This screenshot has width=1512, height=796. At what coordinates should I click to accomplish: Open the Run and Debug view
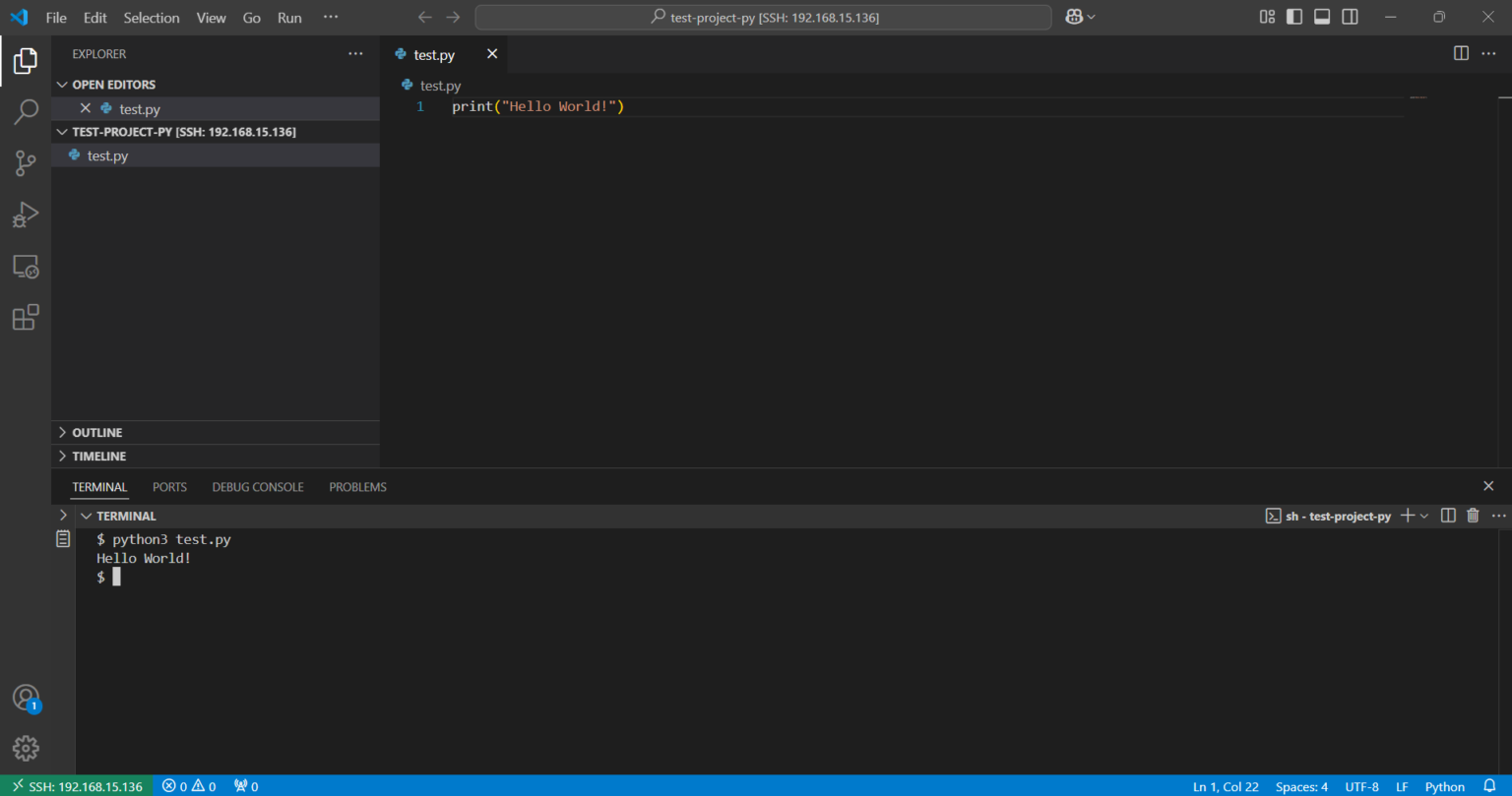[x=26, y=214]
